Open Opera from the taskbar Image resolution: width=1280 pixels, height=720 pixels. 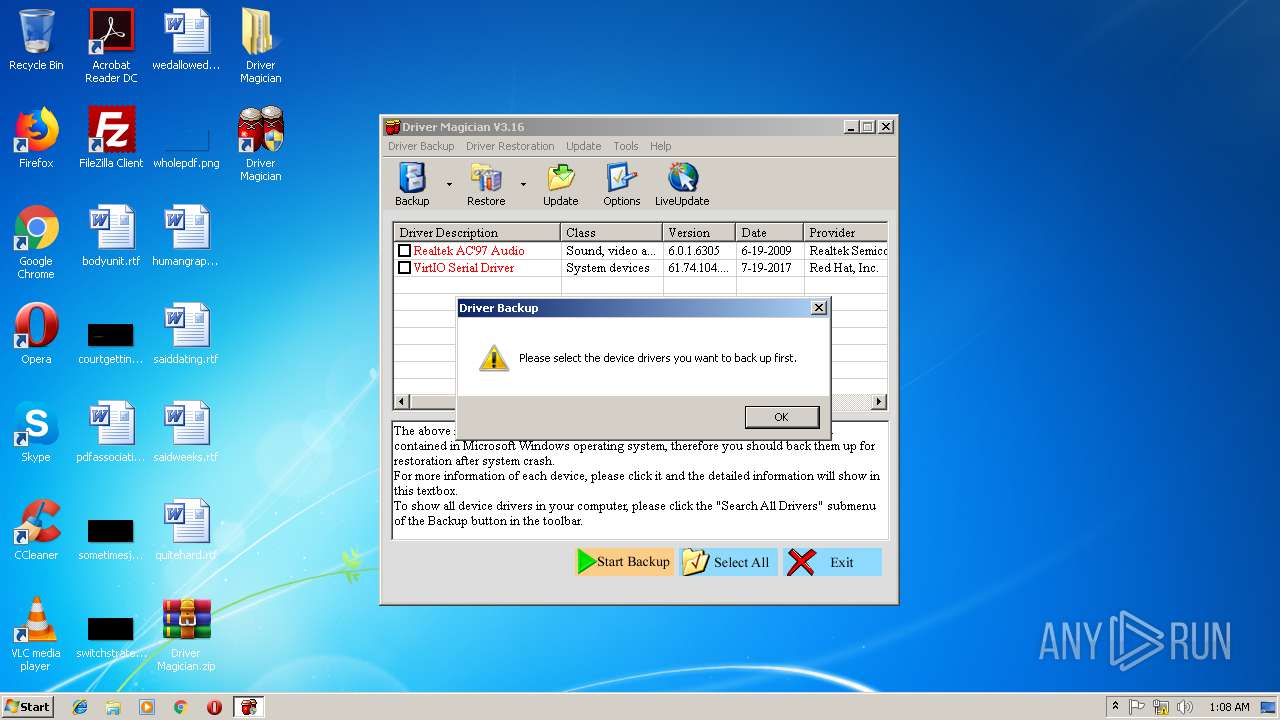pos(214,707)
